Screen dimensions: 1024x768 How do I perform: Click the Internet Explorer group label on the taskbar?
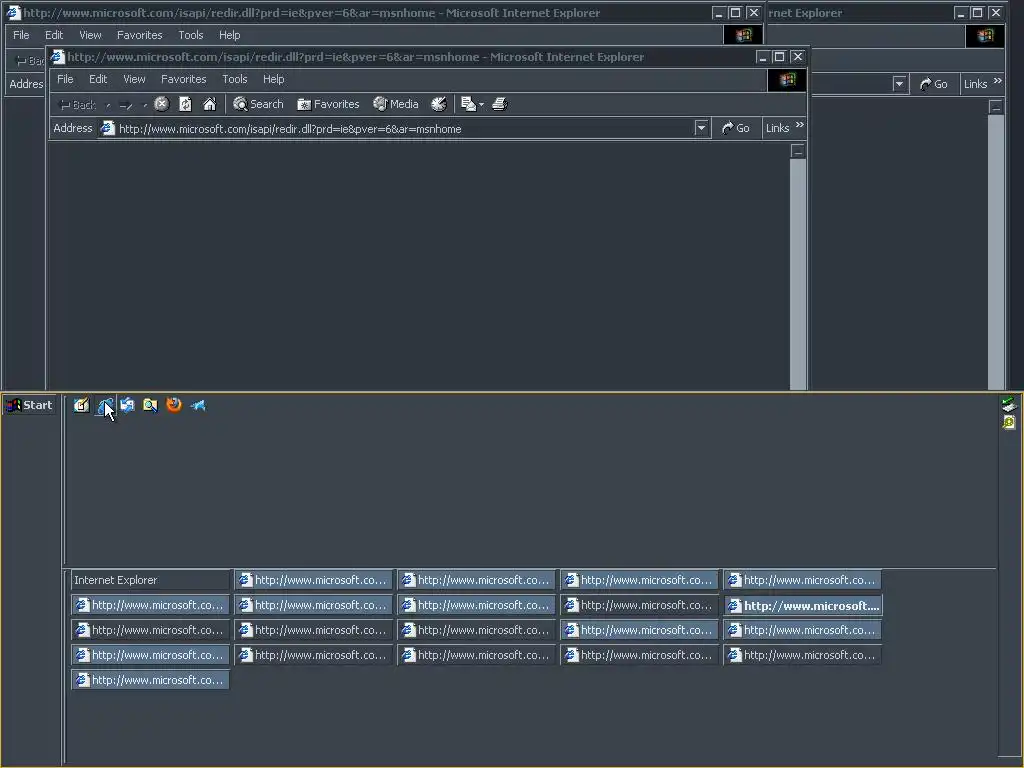tap(150, 580)
